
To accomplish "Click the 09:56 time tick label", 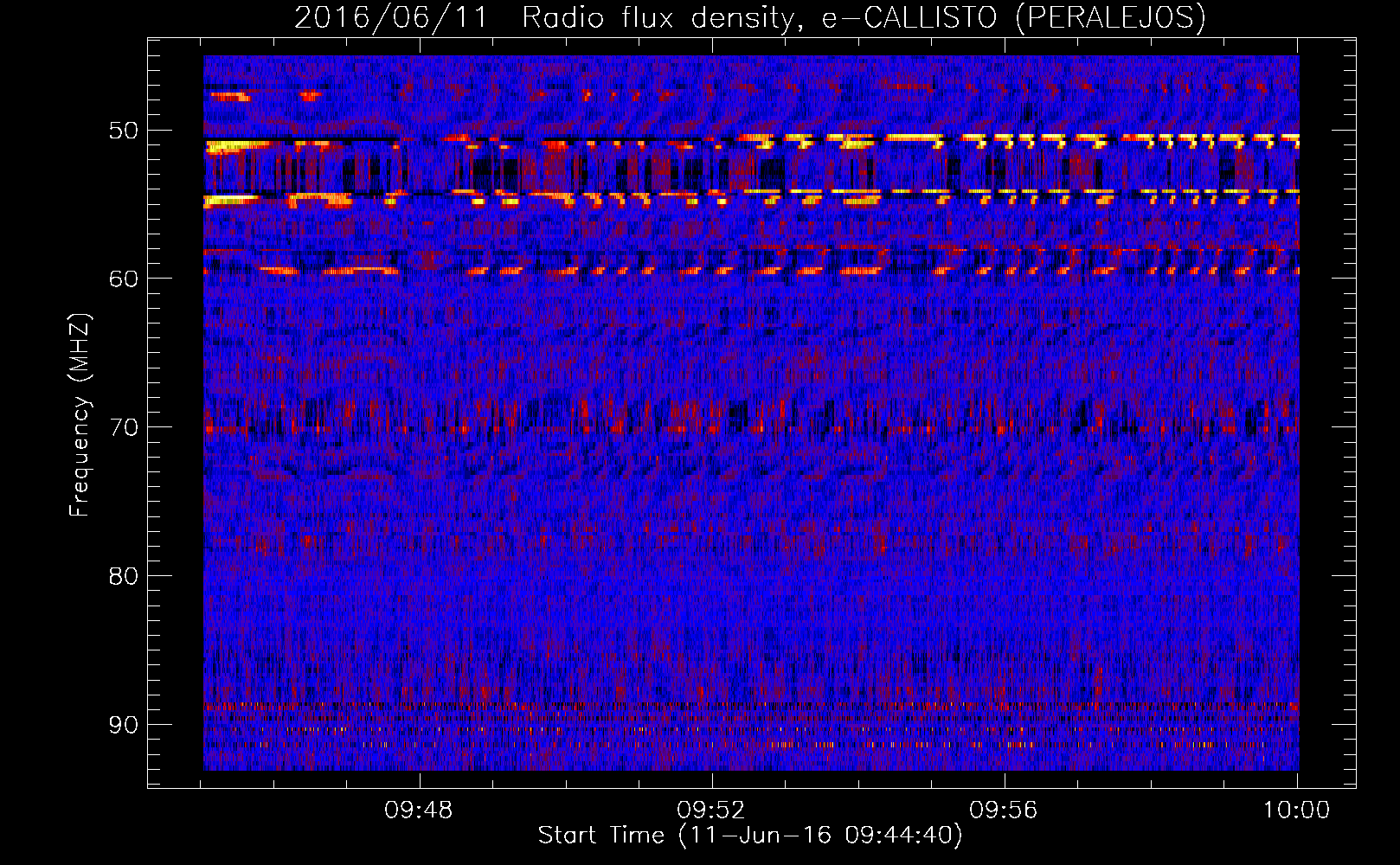I will pyautogui.click(x=1004, y=811).
